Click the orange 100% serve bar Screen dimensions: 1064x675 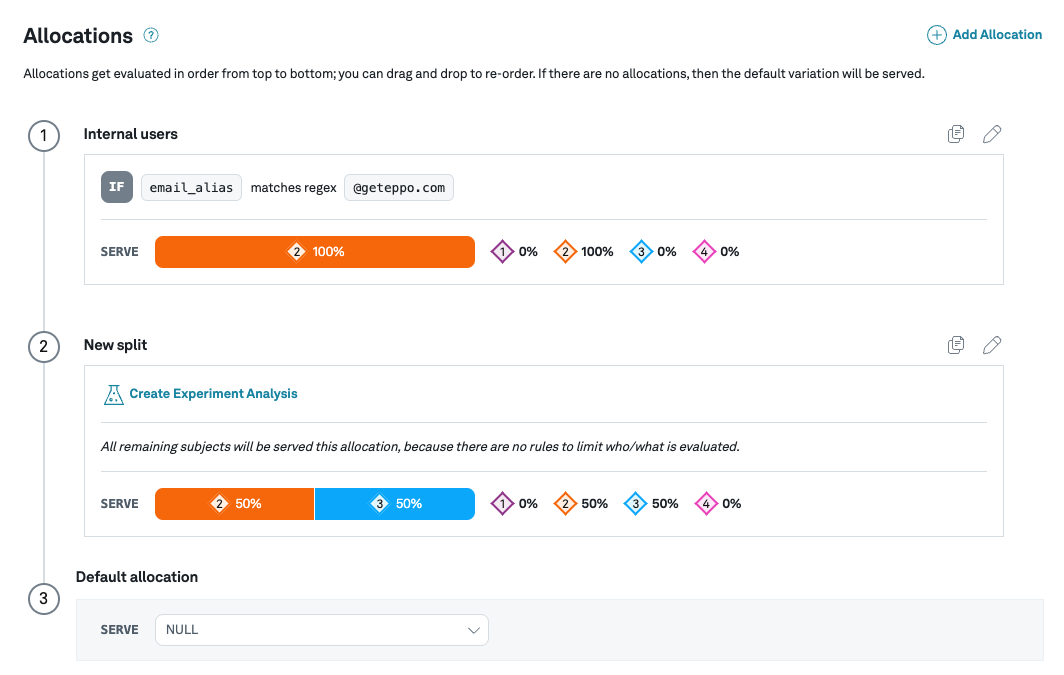click(x=315, y=252)
